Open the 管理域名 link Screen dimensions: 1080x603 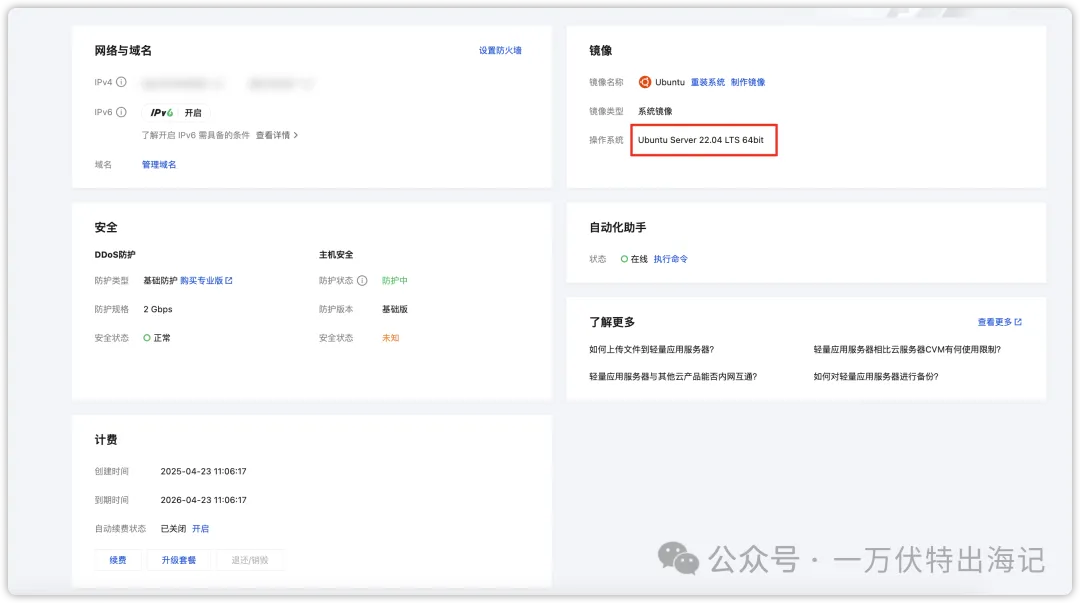click(x=159, y=165)
